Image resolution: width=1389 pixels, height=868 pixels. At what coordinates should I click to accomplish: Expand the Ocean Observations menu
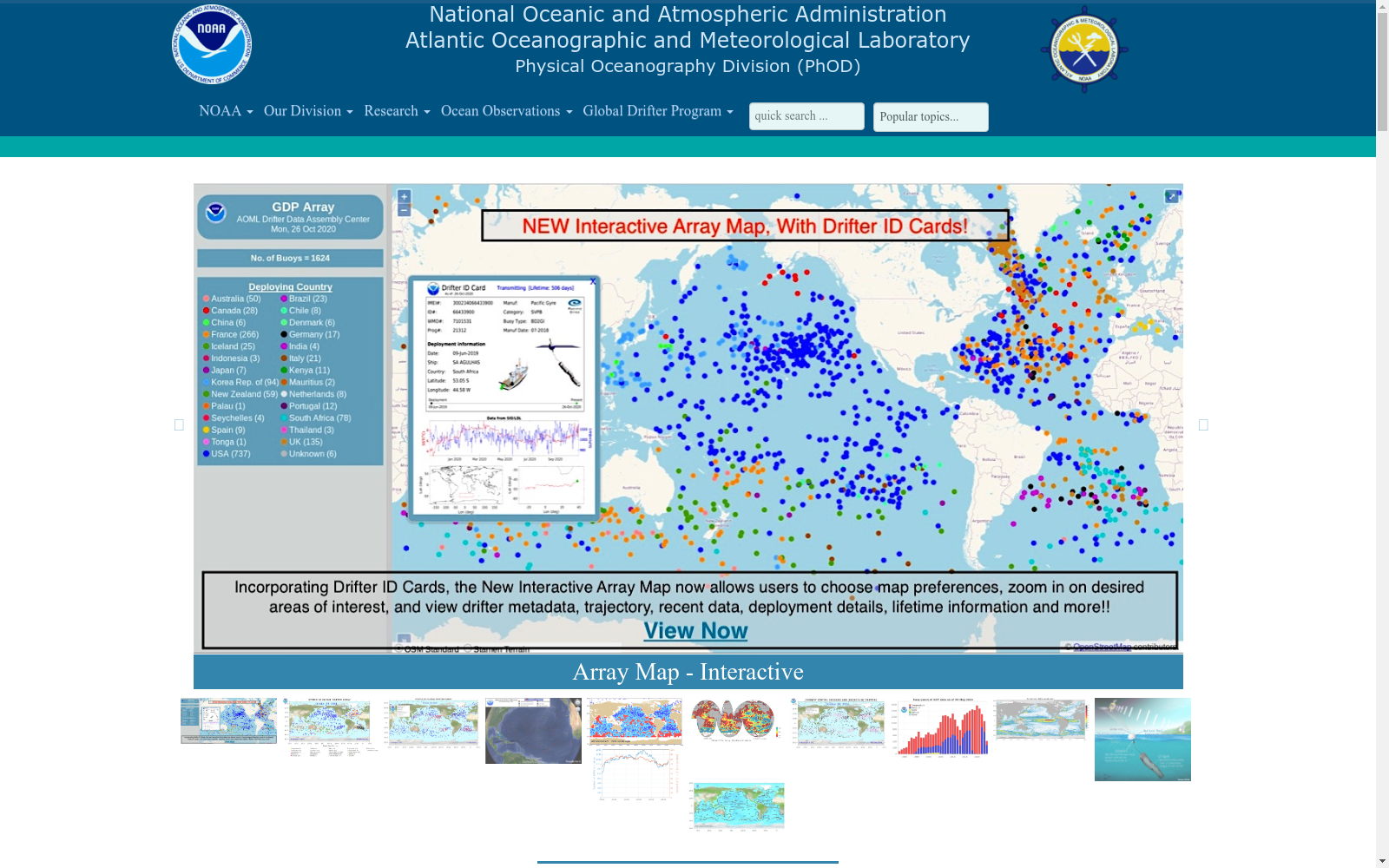pyautogui.click(x=506, y=111)
